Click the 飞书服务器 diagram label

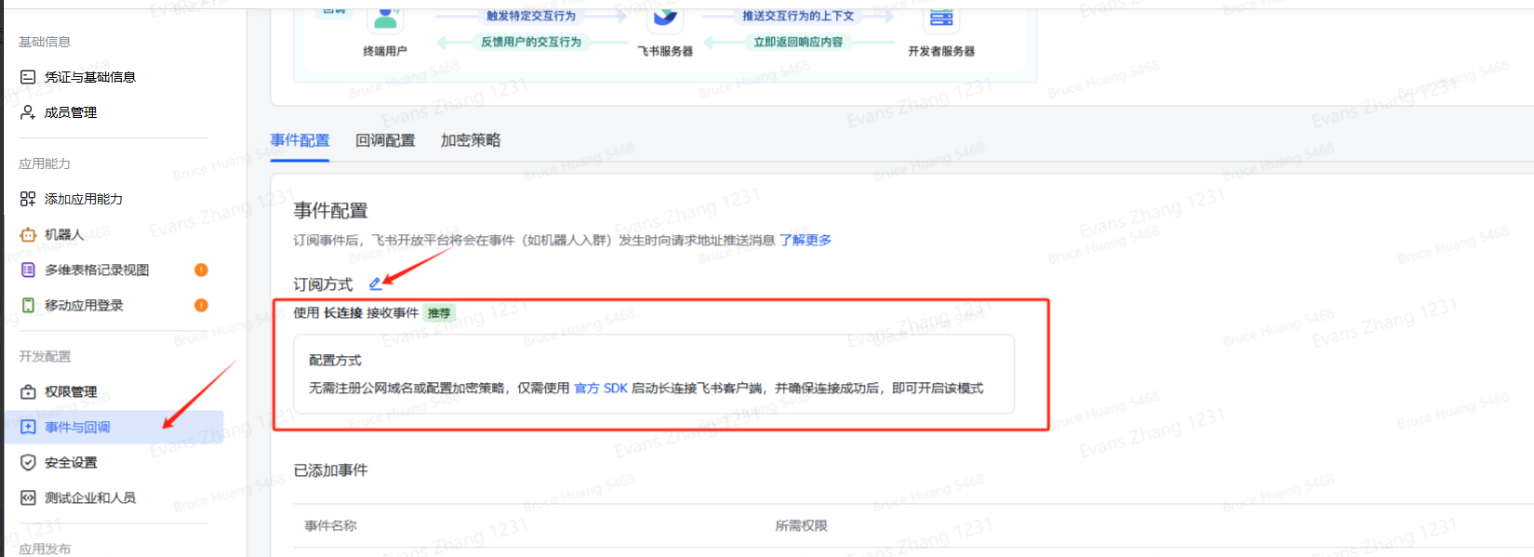pyautogui.click(x=665, y=50)
